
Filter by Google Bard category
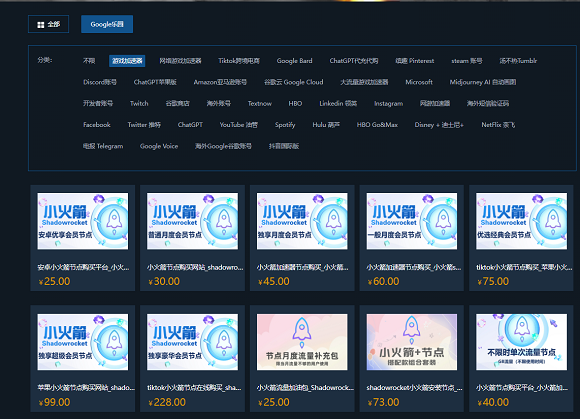pos(294,61)
